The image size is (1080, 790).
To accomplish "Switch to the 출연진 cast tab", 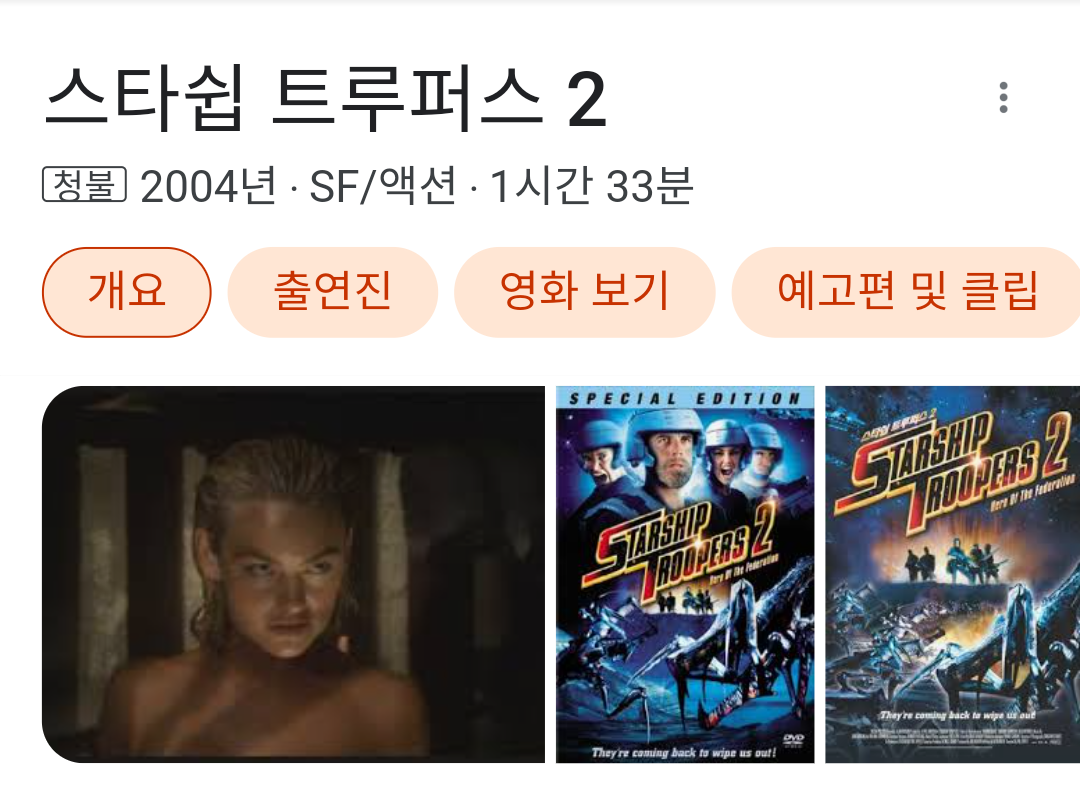I will pyautogui.click(x=333, y=292).
